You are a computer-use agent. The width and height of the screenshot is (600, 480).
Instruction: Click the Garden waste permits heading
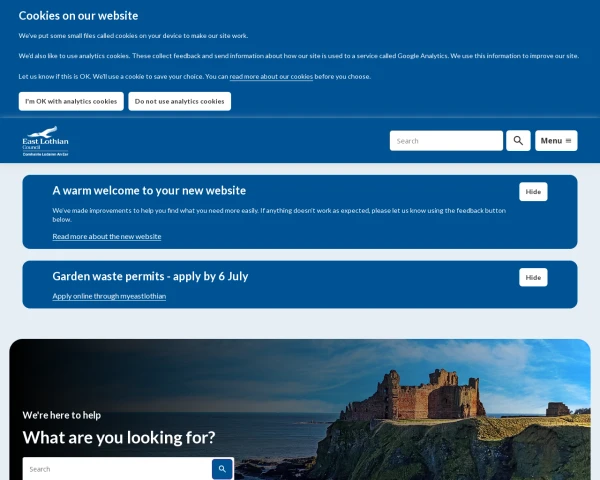tap(150, 276)
